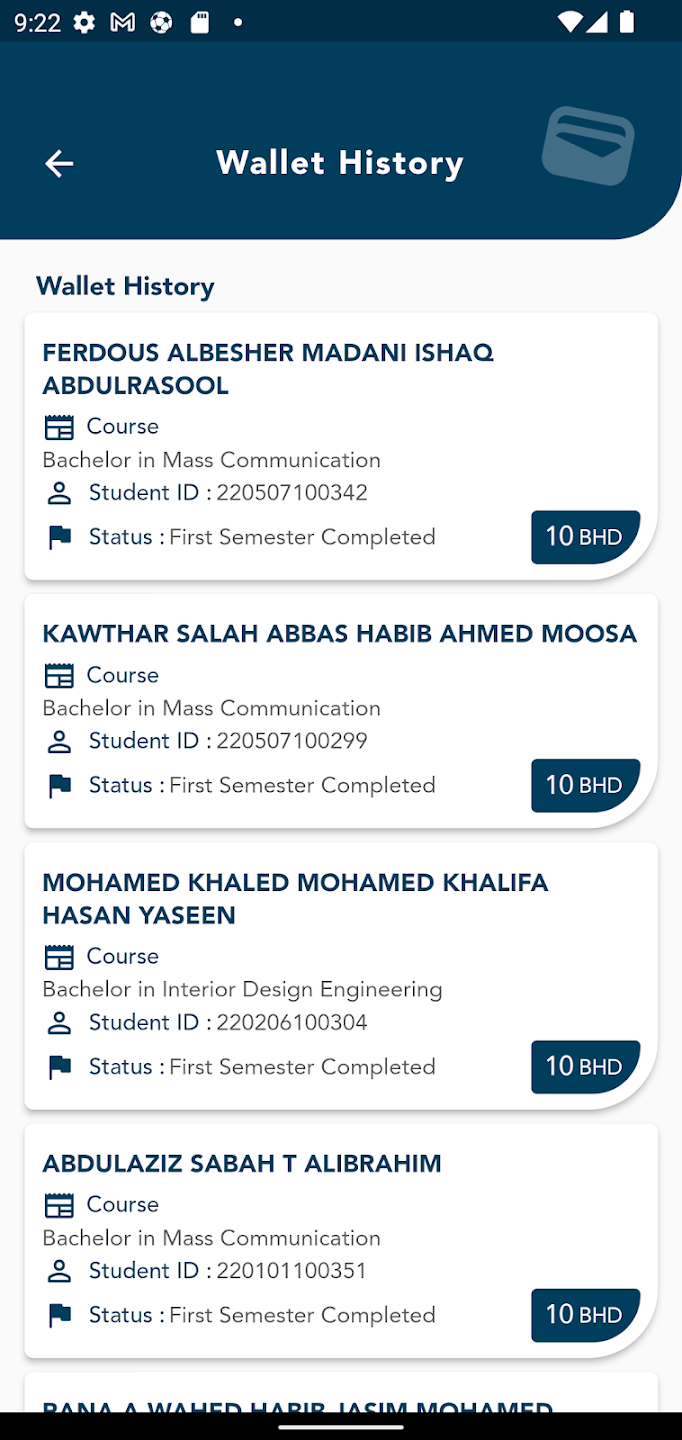This screenshot has height=1440, width=682.
Task: Click the person icon beside Student ID 220507100342
Action: (60, 493)
